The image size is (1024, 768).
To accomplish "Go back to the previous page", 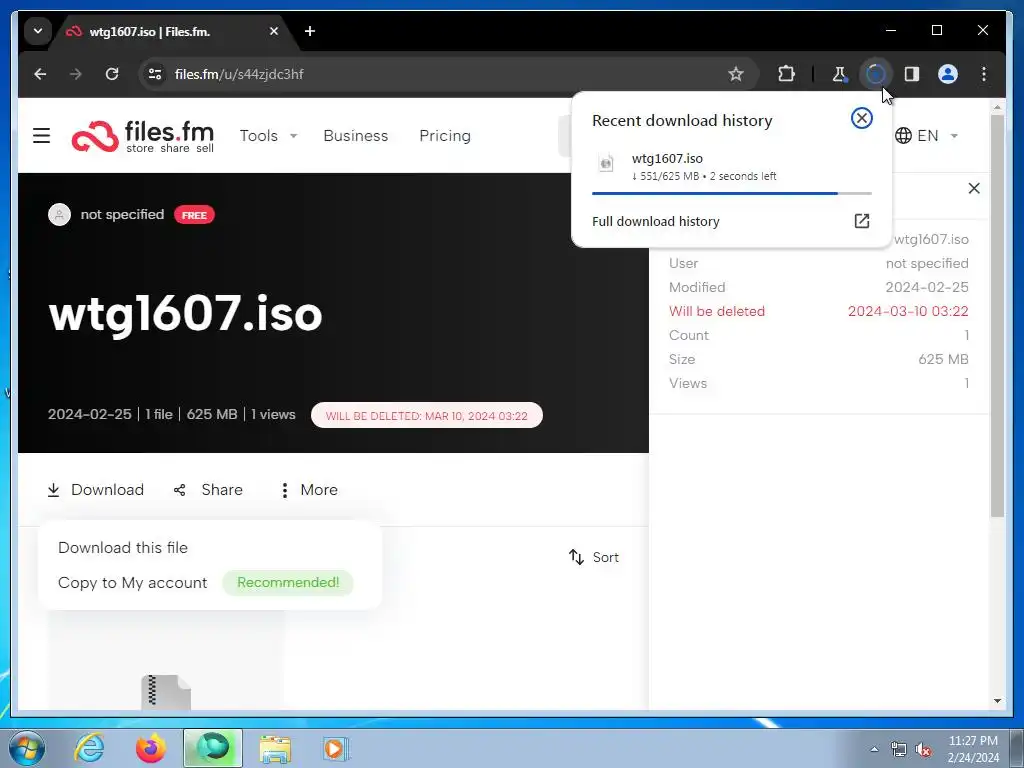I will point(40,74).
